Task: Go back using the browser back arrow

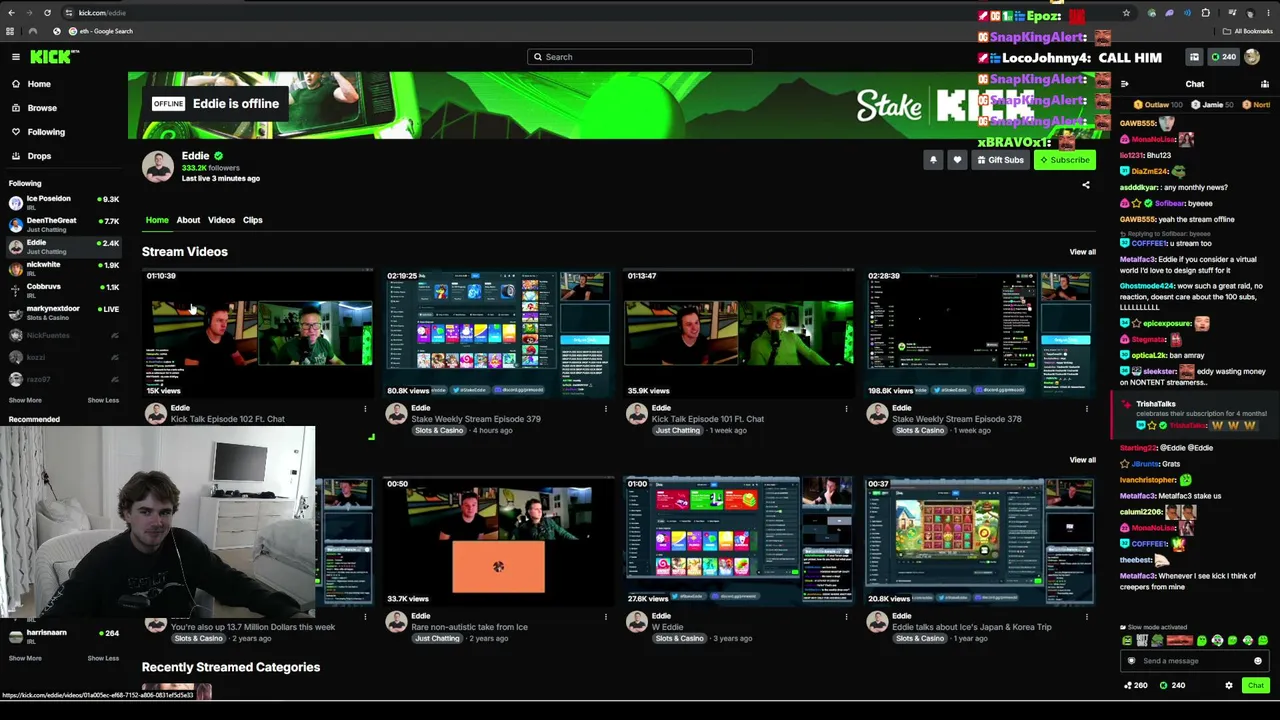Action: point(11,13)
